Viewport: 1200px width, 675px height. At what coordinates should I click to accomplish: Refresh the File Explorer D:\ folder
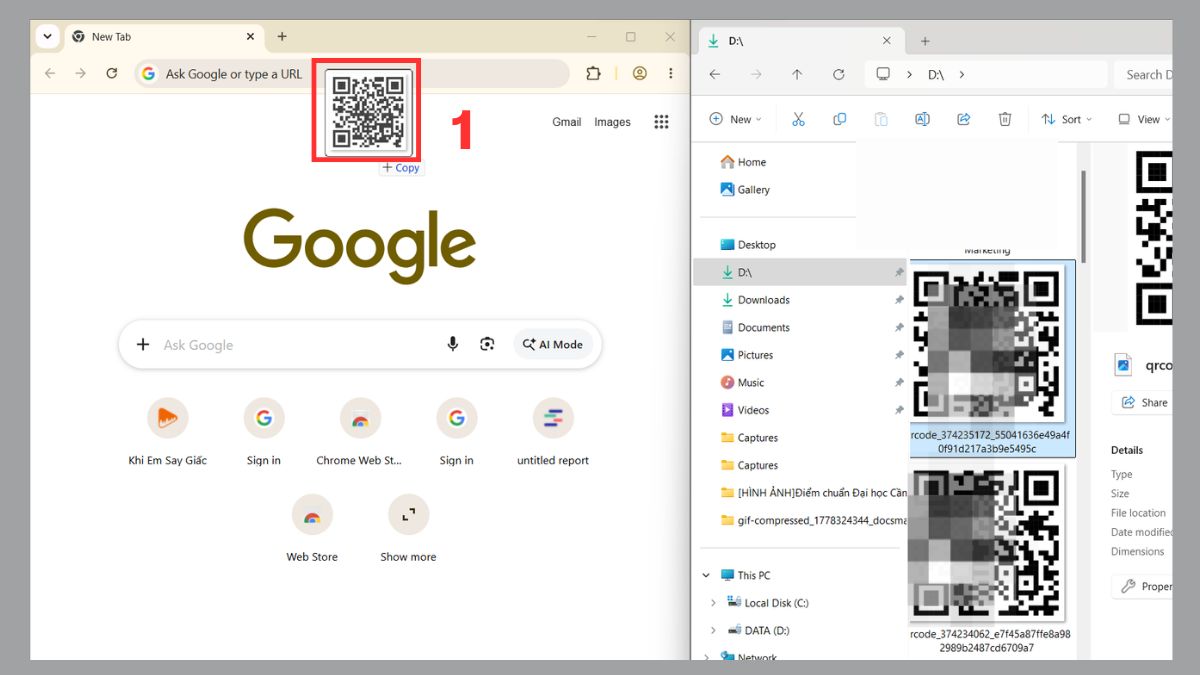coord(839,74)
